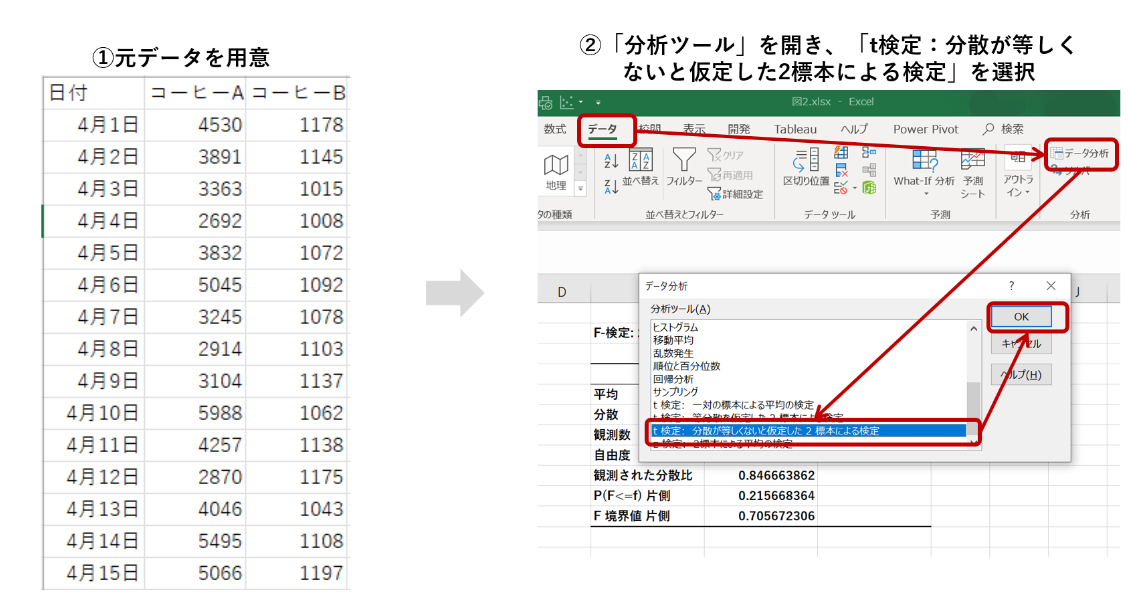Open 詳細設定 advanced filter option
Viewport: 1129px width, 608px height.
(x=735, y=194)
